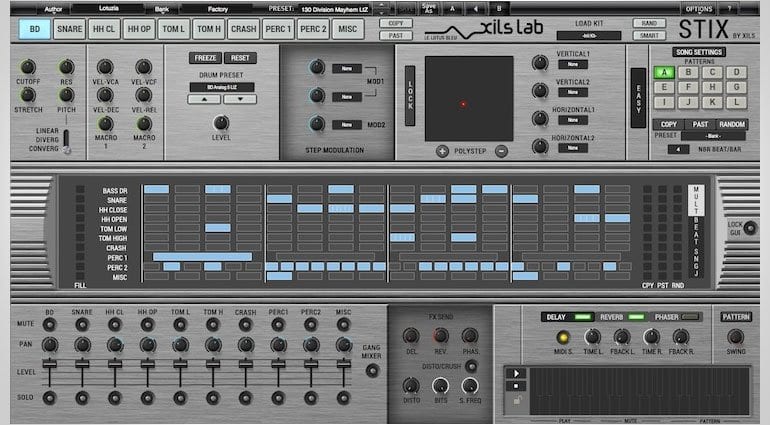Screen dimensions: 770x425
Task: Mute the BD channel
Action: (49, 324)
